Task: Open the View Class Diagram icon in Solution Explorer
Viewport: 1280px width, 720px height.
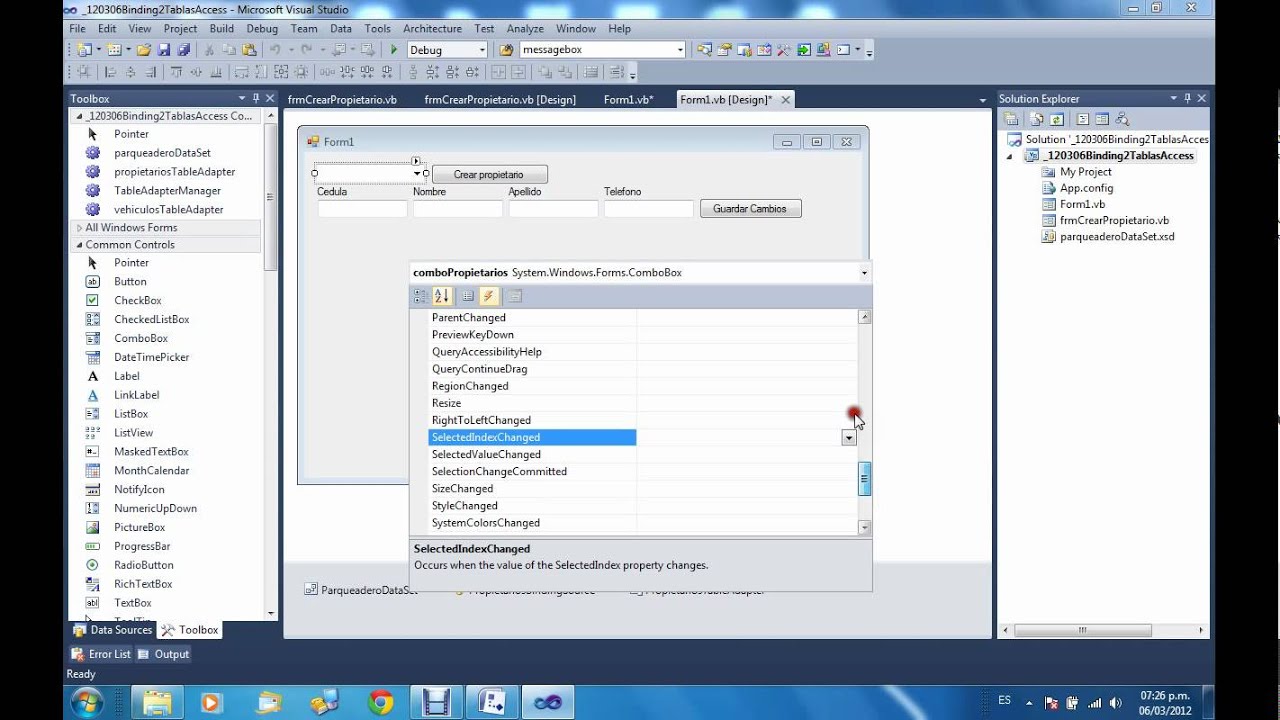Action: [1122, 119]
